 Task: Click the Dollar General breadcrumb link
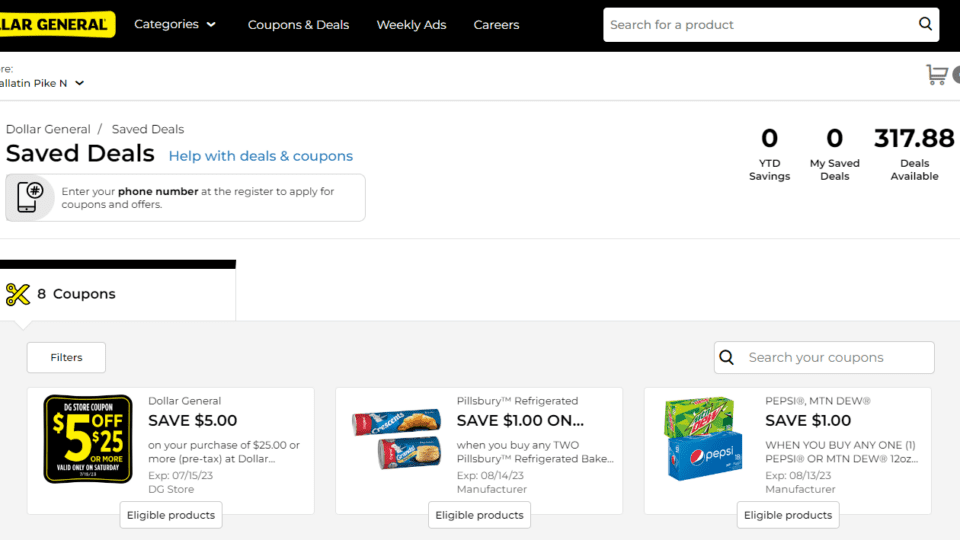(x=48, y=129)
